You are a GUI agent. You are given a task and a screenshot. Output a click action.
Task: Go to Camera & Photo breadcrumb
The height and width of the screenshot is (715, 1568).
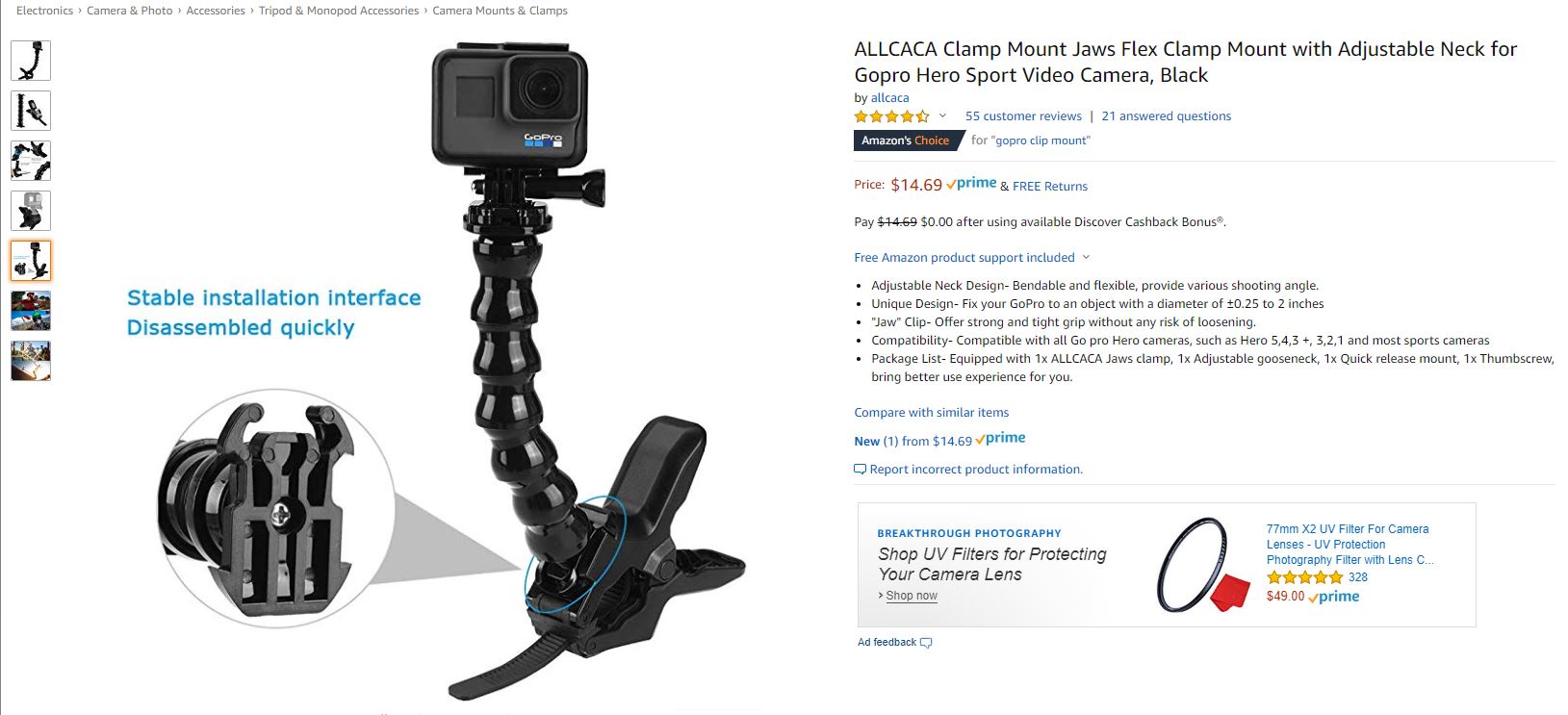[130, 11]
